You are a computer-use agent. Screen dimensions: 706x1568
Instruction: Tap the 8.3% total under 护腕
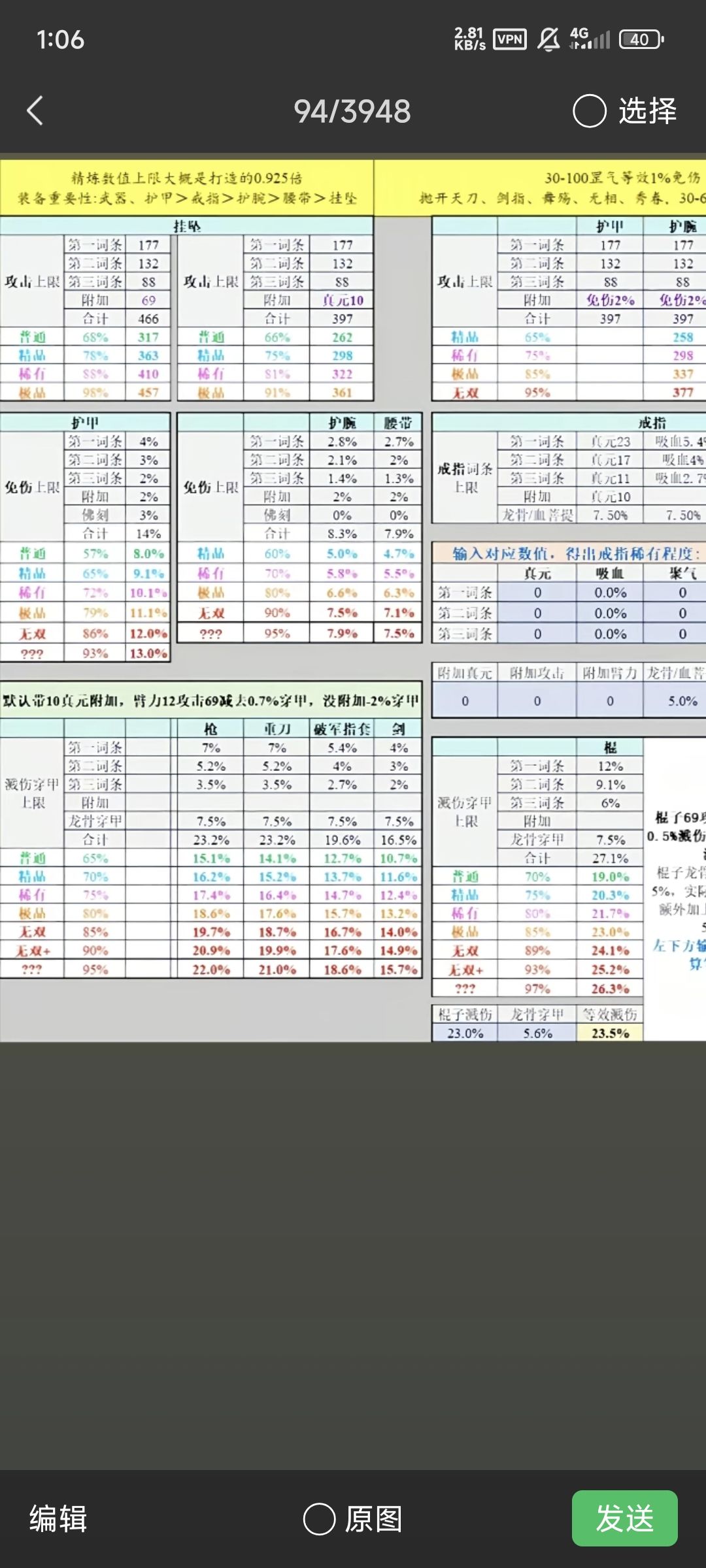point(342,533)
